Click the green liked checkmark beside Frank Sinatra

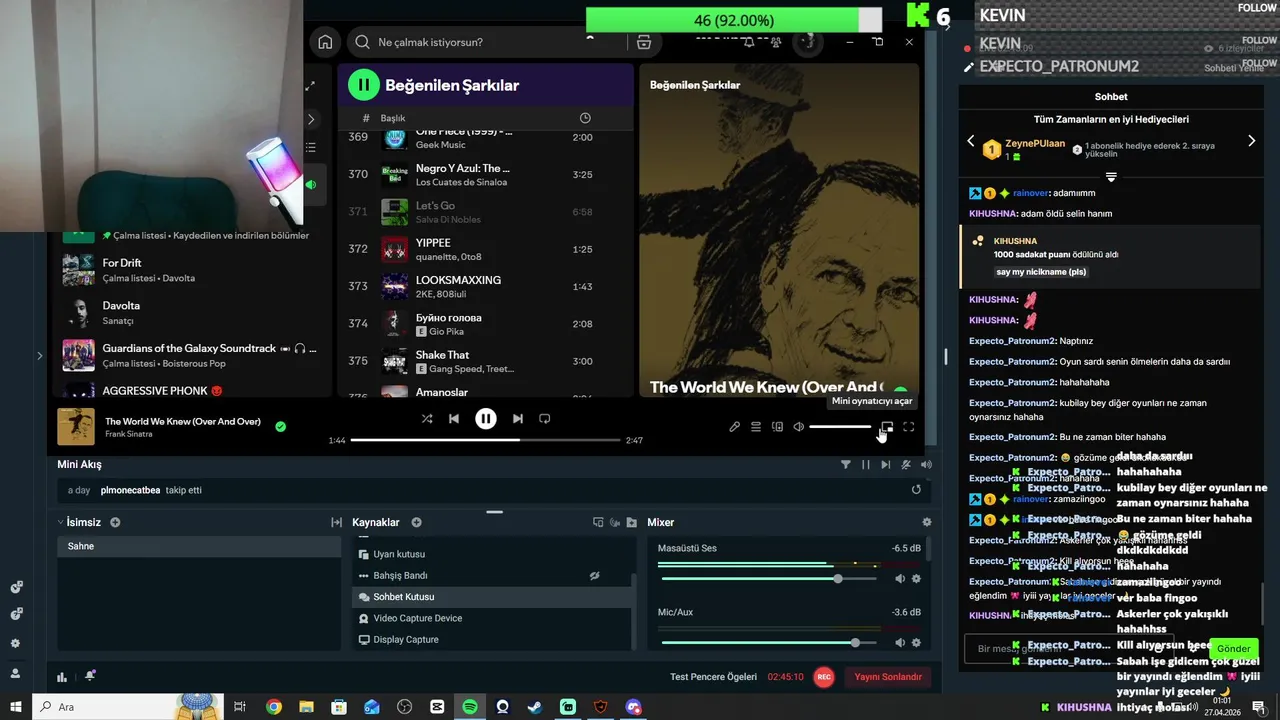281,426
